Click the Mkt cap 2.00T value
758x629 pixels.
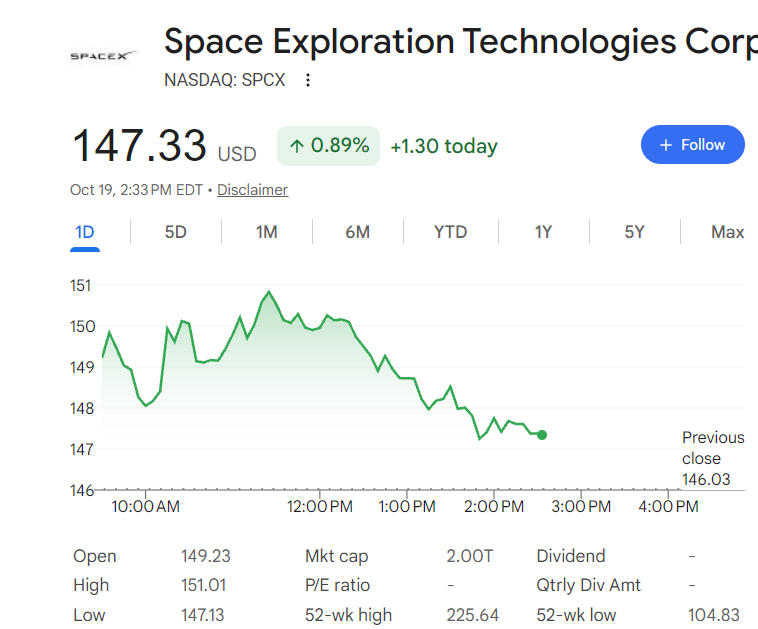pyautogui.click(x=469, y=556)
